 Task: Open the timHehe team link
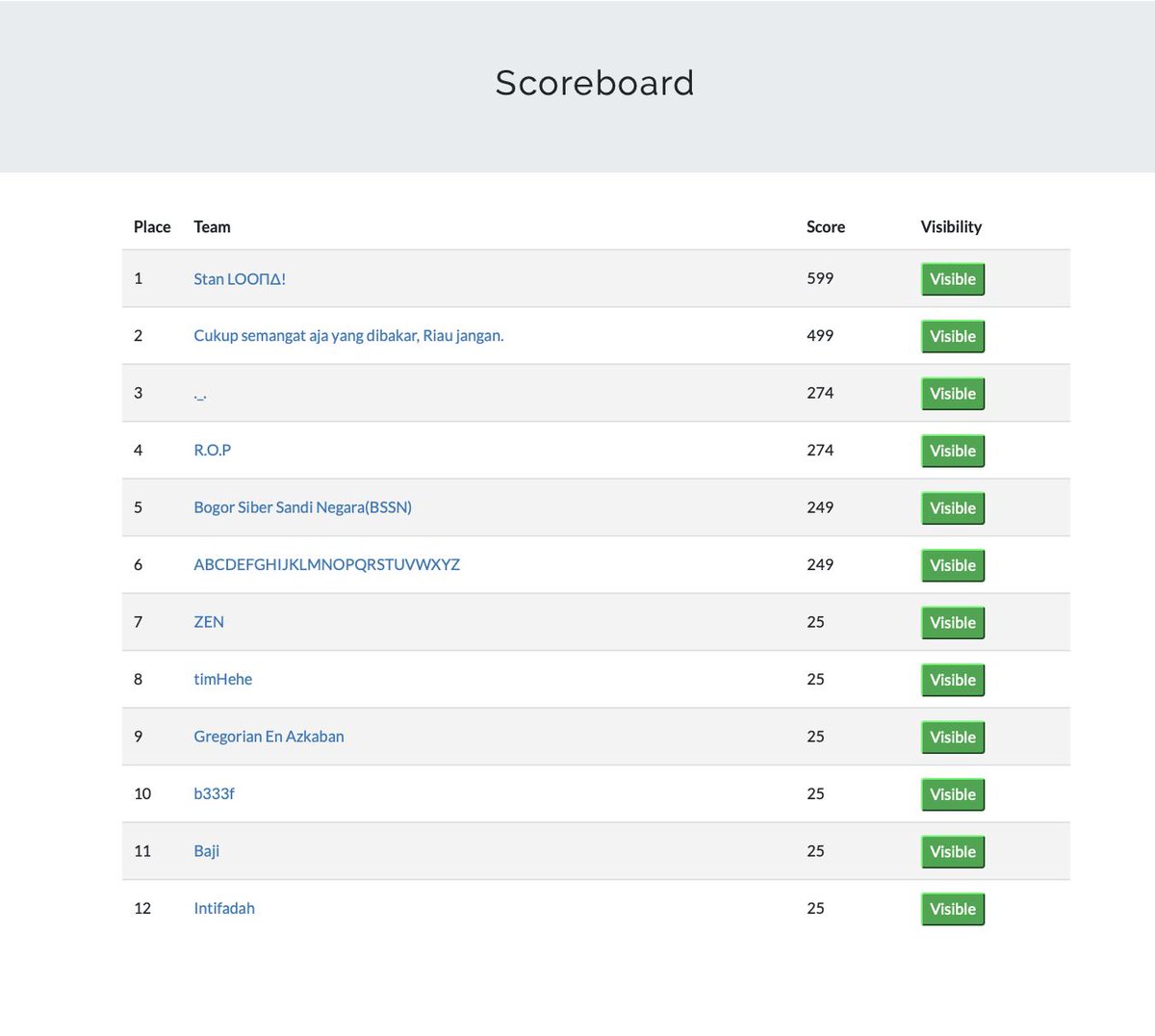[223, 680]
